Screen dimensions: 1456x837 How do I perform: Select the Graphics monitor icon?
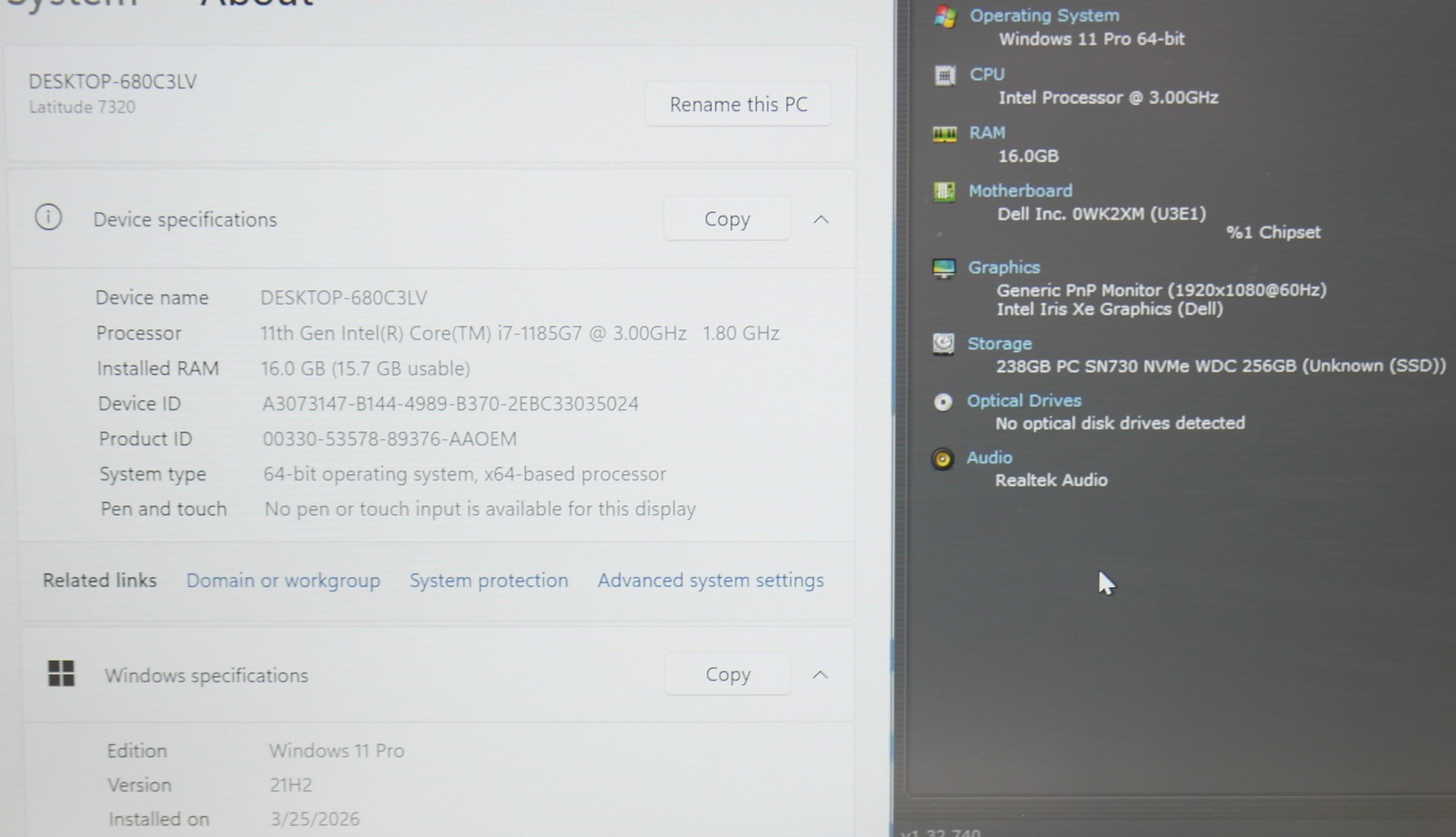[x=944, y=268]
